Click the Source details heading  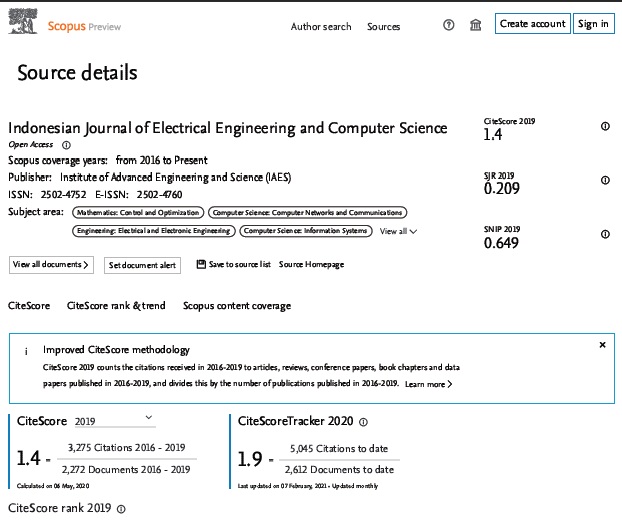point(77,73)
